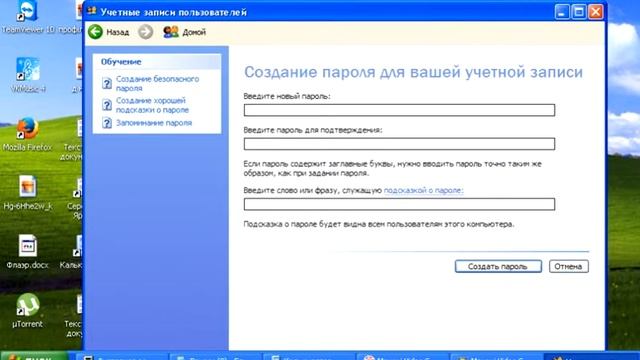Click the Отмена button
This screenshot has height=360, width=640.
[569, 267]
